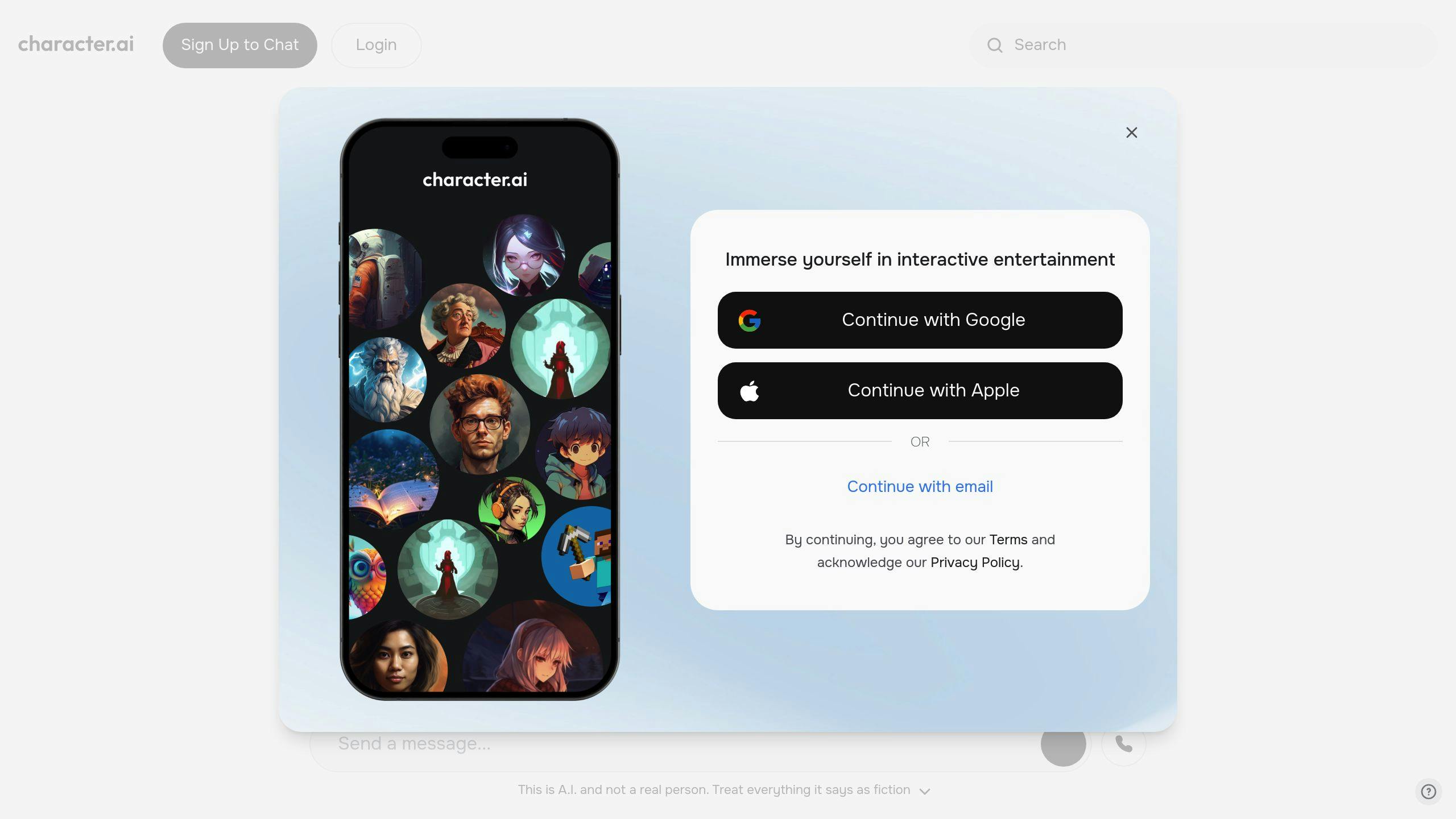Select the Login tab in navbar
Screen dimensions: 1456x819
coord(376,45)
